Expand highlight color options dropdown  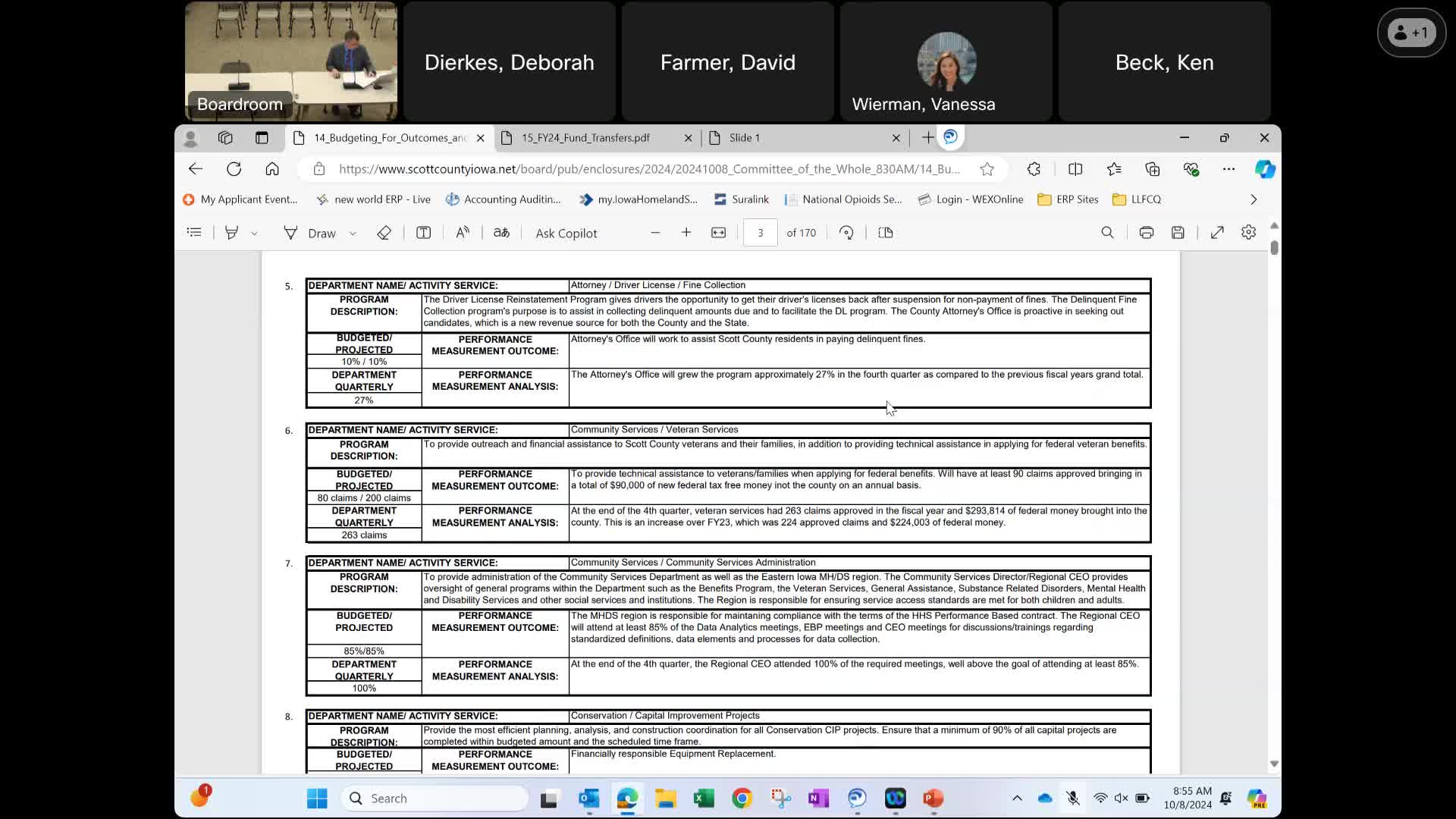coord(254,234)
